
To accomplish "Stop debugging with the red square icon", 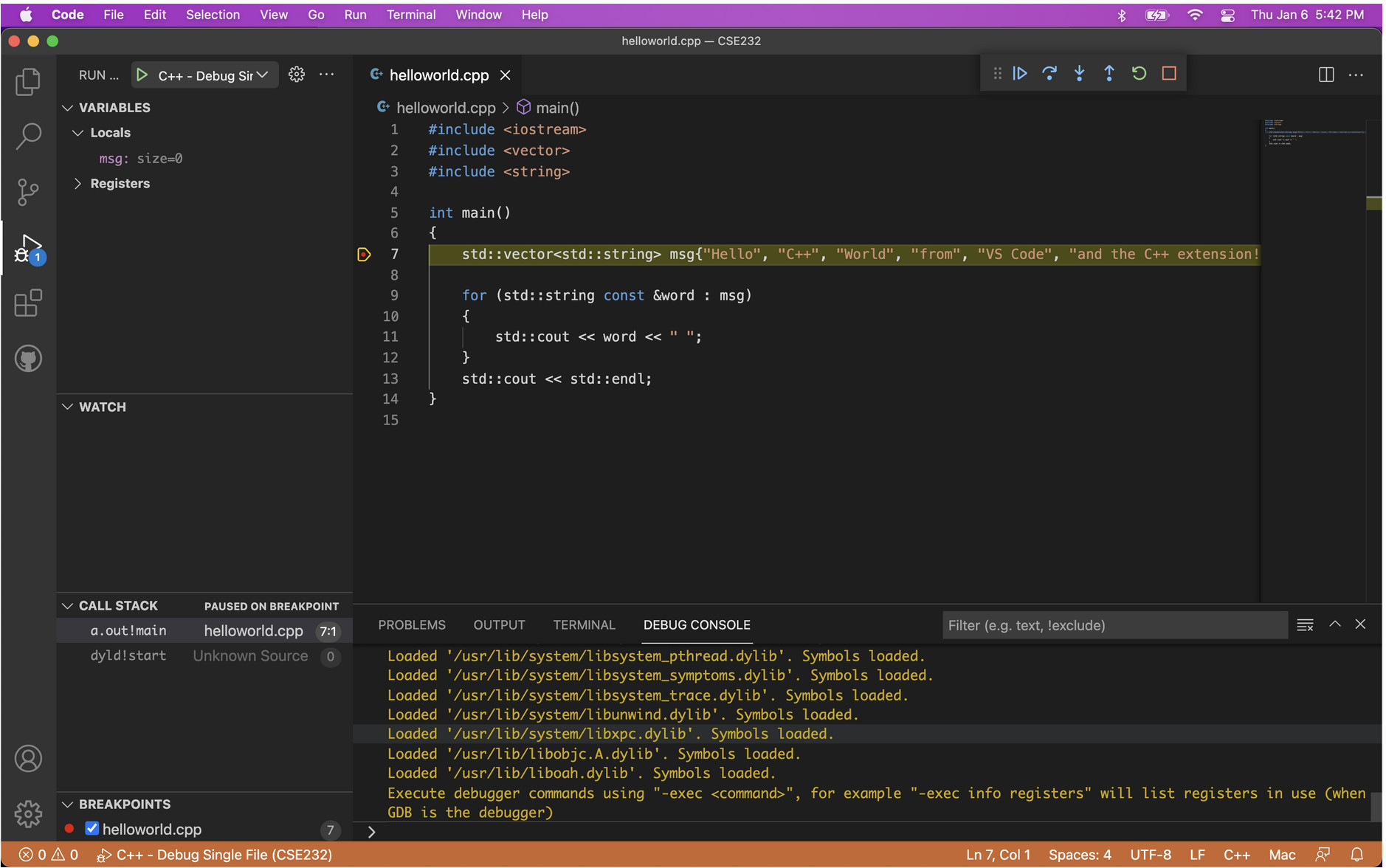I will 1168,73.
